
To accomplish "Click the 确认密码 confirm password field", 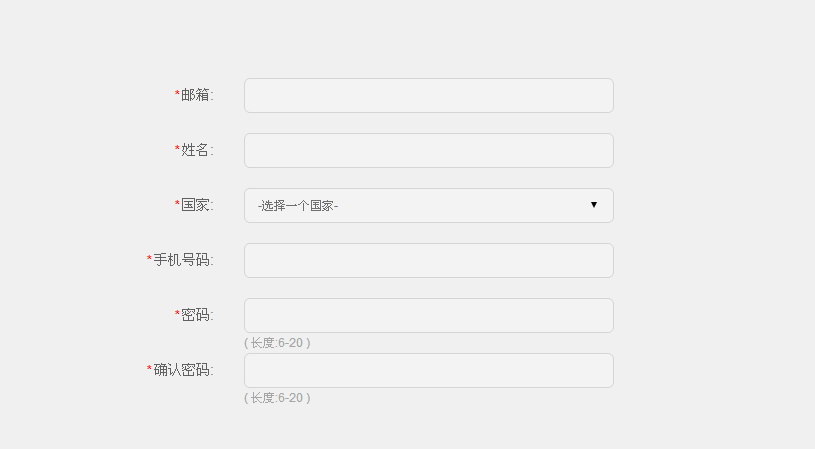I will (428, 370).
